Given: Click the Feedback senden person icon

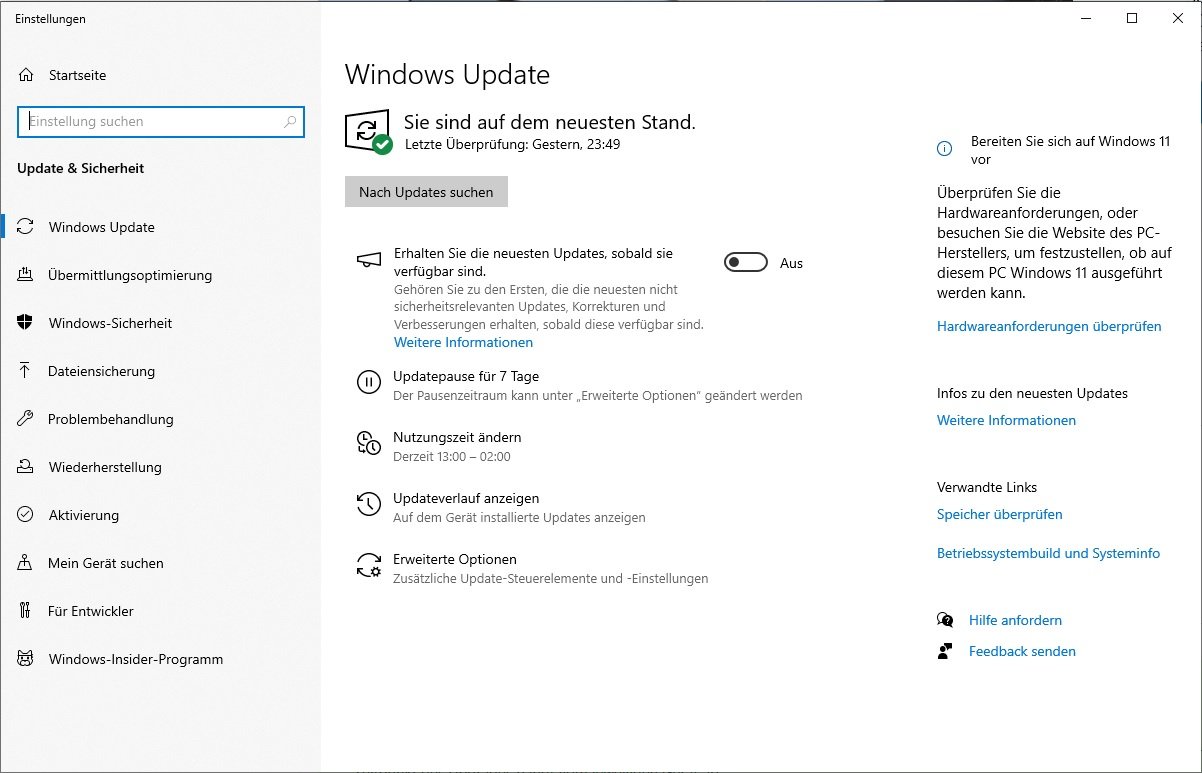Looking at the screenshot, I should coord(945,651).
